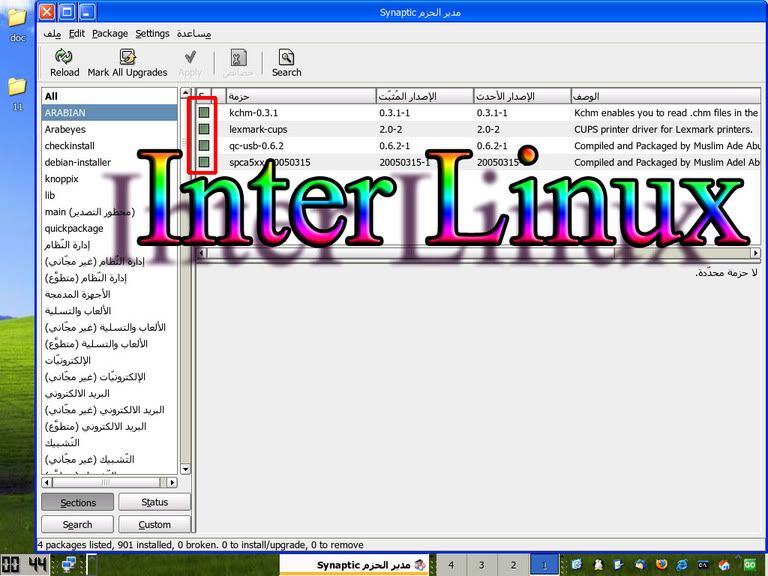Click sections list horizontal scroll right arrow
Image resolution: width=768 pixels, height=576 pixels.
pyautogui.click(x=171, y=482)
